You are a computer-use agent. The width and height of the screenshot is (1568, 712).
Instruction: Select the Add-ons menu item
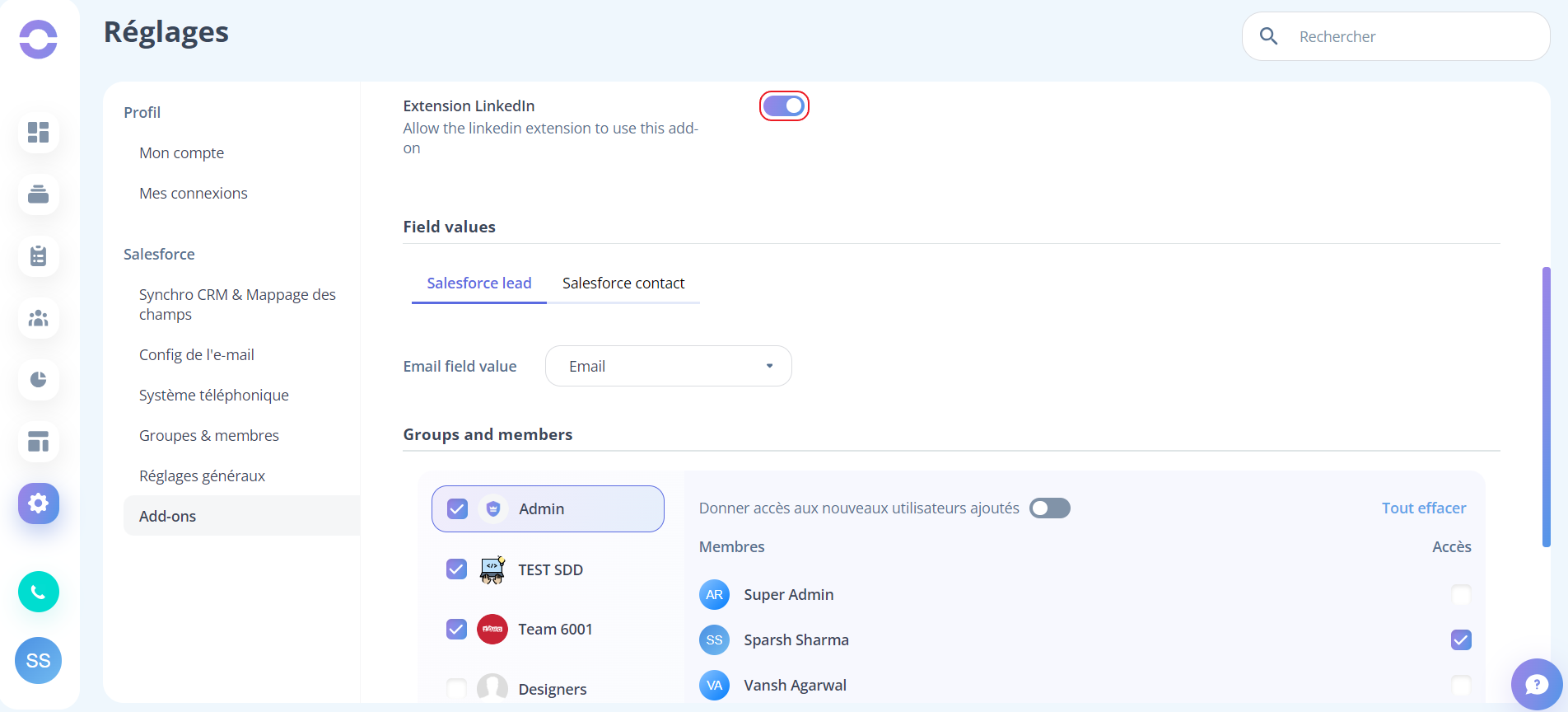pos(241,516)
